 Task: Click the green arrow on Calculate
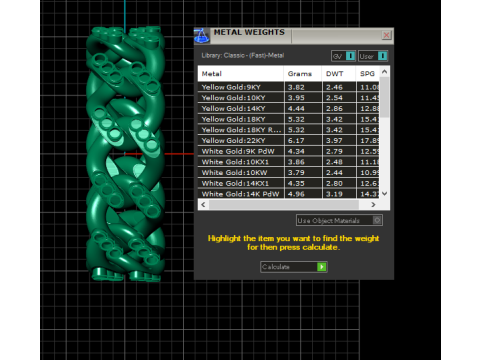(321, 267)
